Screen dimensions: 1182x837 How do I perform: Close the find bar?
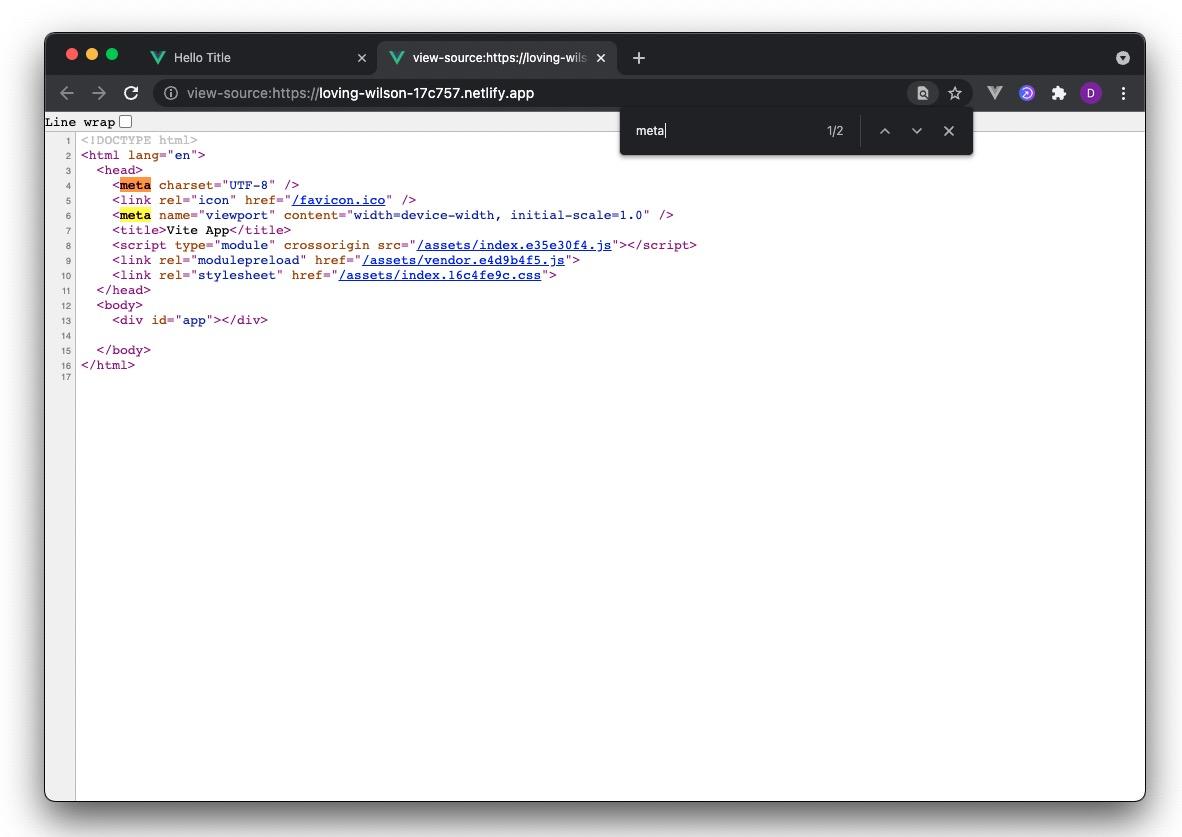[x=949, y=131]
